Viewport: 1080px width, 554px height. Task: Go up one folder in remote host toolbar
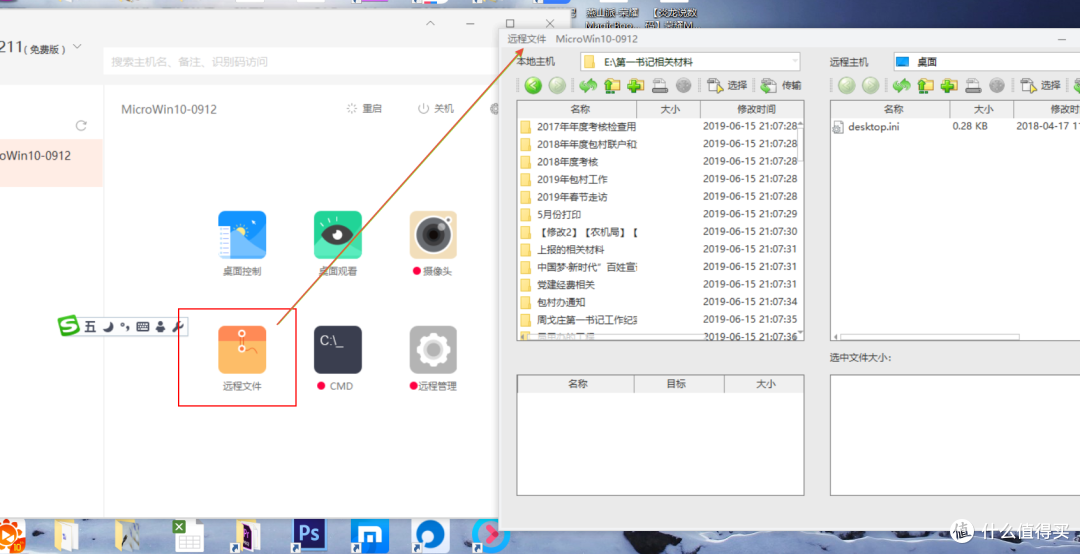(x=925, y=85)
